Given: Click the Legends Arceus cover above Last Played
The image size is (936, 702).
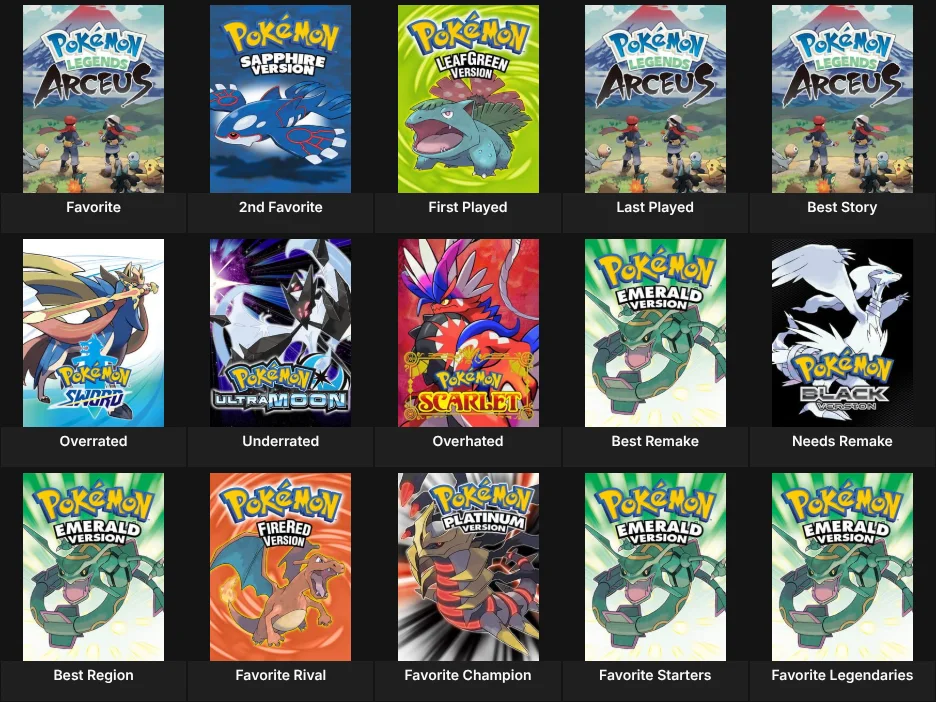Looking at the screenshot, I should 655,99.
